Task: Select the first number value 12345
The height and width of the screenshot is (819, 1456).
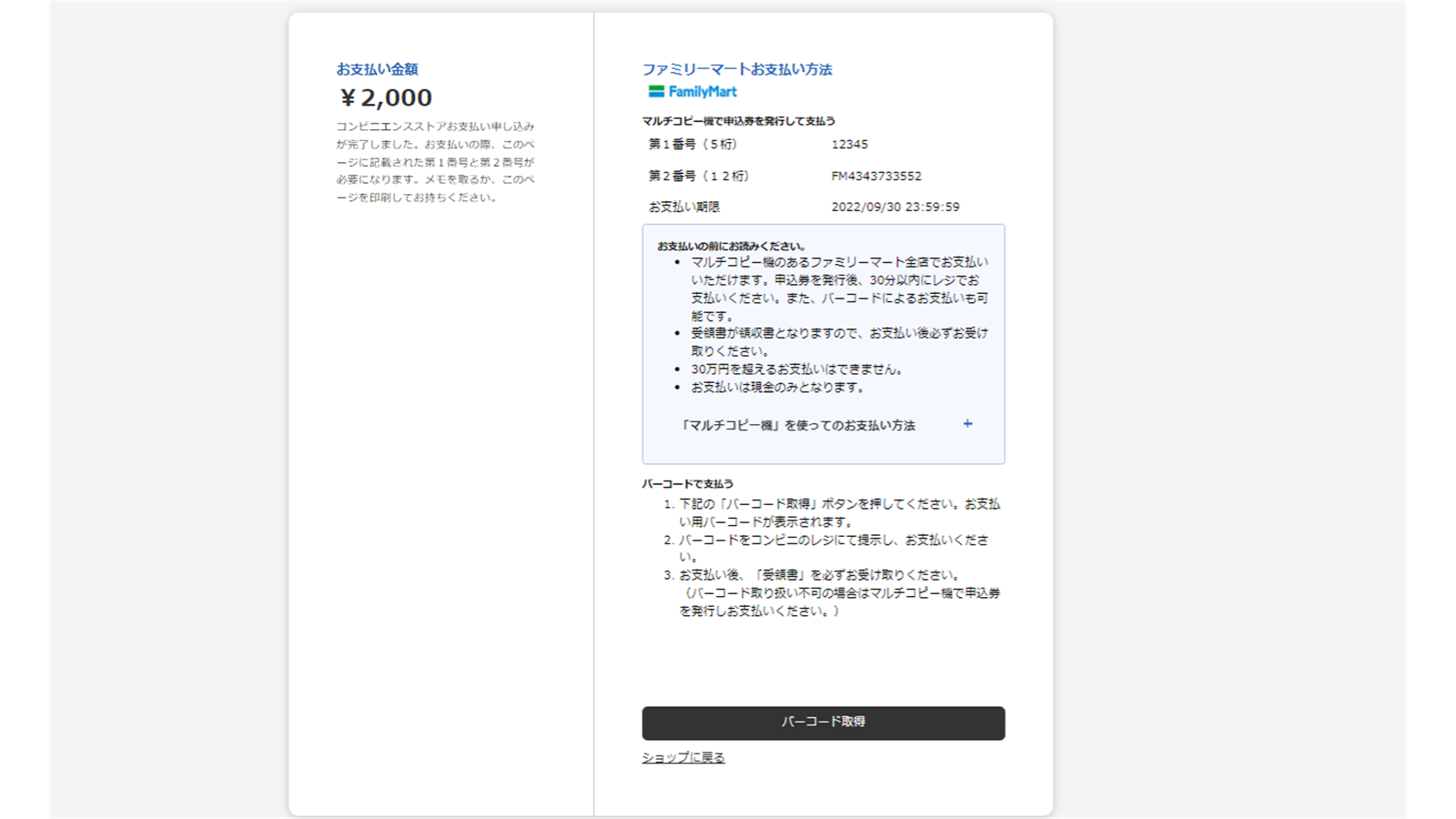Action: 849,144
